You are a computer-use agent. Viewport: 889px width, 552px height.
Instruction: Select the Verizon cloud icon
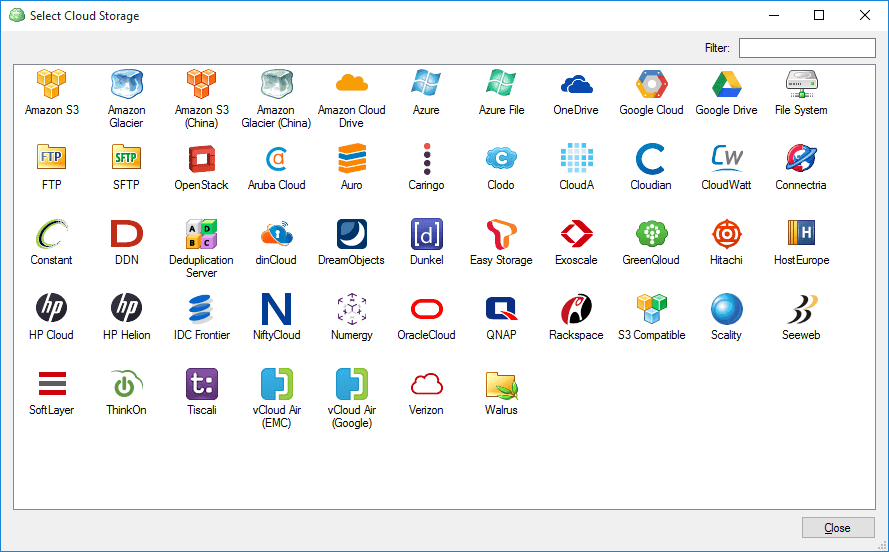coord(426,384)
